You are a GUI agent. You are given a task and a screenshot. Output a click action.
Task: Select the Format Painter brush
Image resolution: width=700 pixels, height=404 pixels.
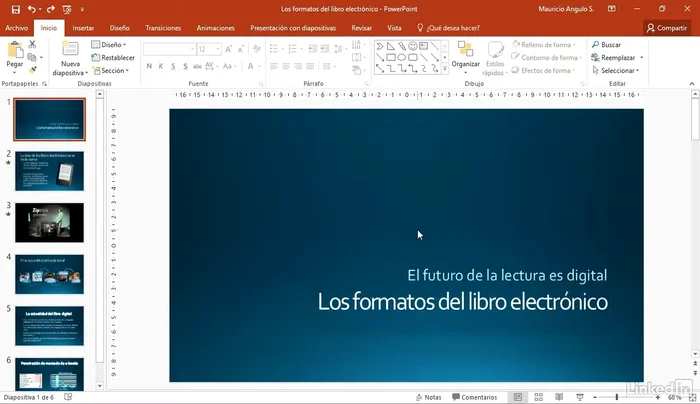point(32,70)
